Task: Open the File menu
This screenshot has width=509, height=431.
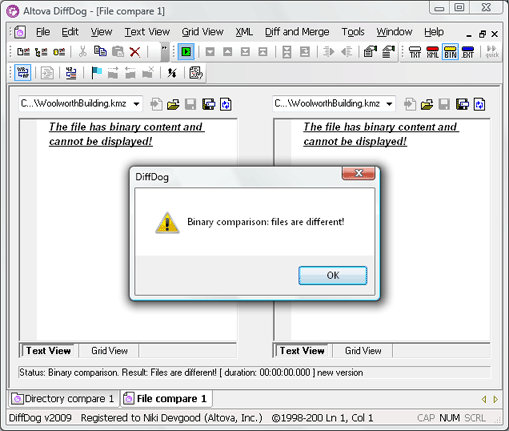Action: 43,32
